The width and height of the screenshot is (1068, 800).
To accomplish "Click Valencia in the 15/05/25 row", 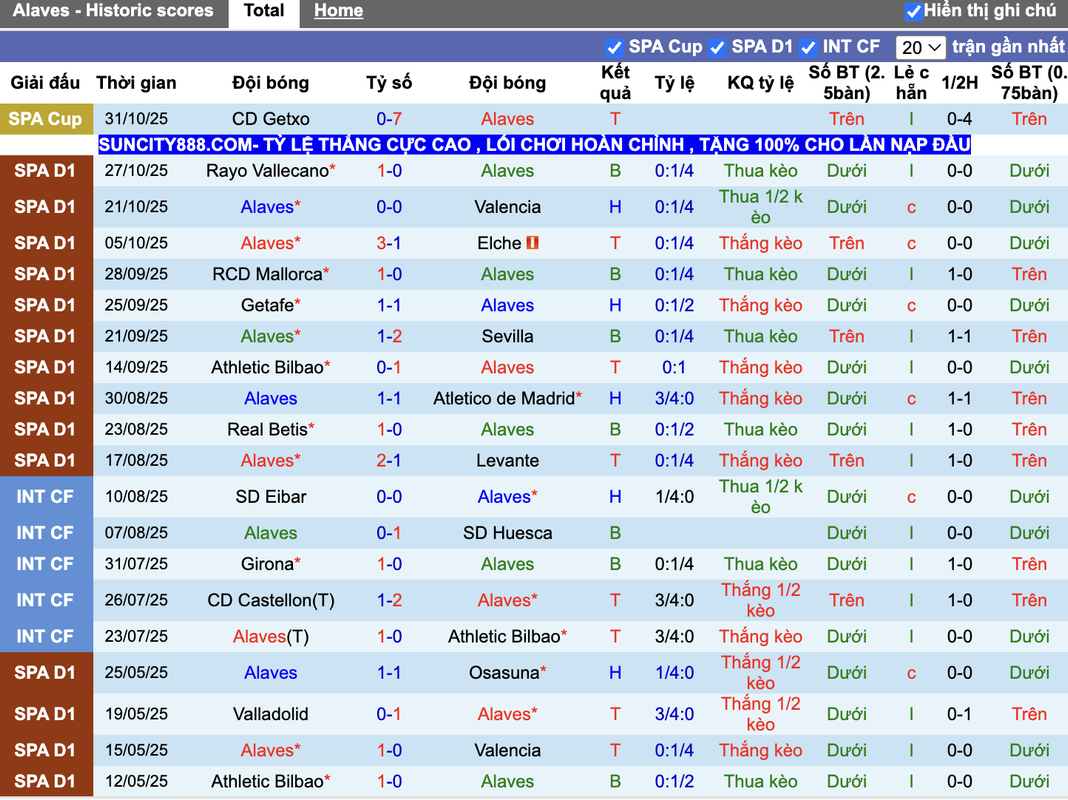I will [507, 750].
